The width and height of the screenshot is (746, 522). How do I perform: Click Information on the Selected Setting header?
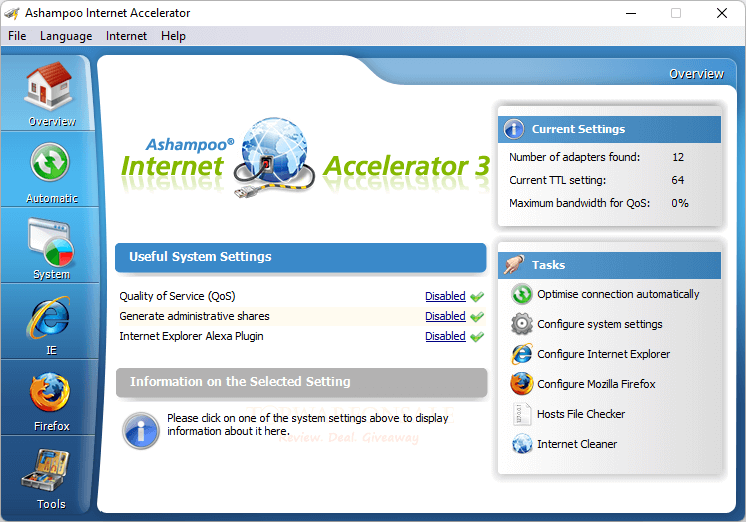coord(302,382)
